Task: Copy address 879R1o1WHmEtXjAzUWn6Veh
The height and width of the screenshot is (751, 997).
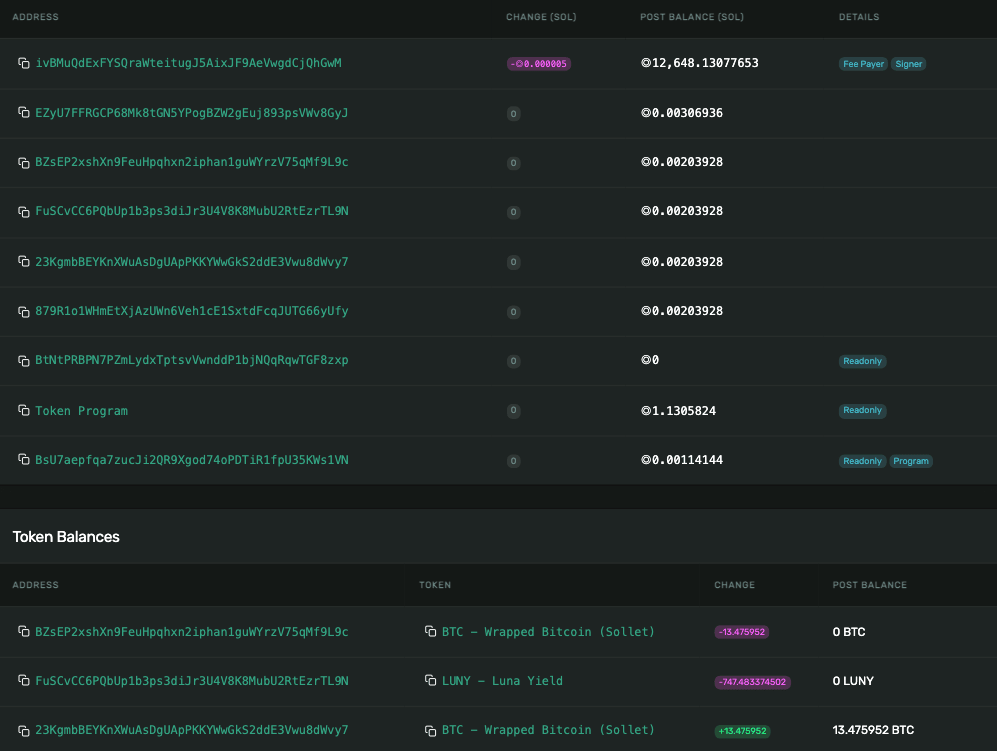Action: 24,311
